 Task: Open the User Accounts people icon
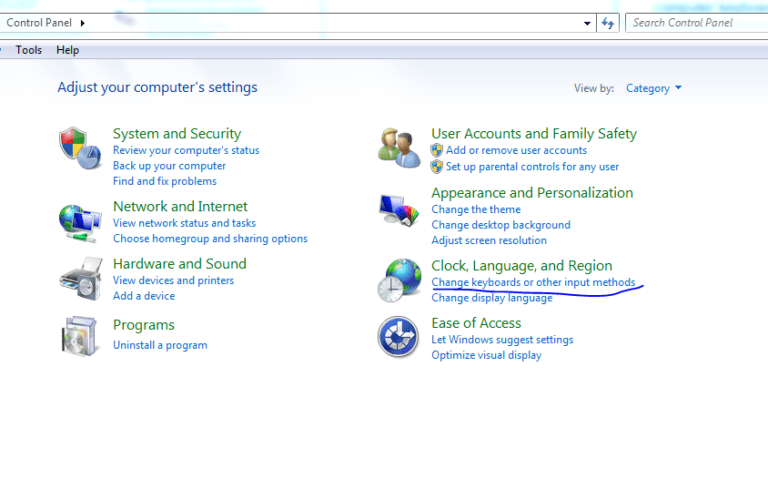click(399, 148)
